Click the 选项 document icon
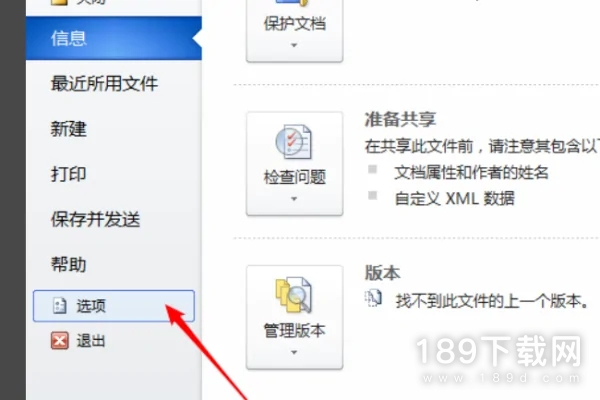Image resolution: width=600 pixels, height=400 pixels. pyautogui.click(x=60, y=306)
